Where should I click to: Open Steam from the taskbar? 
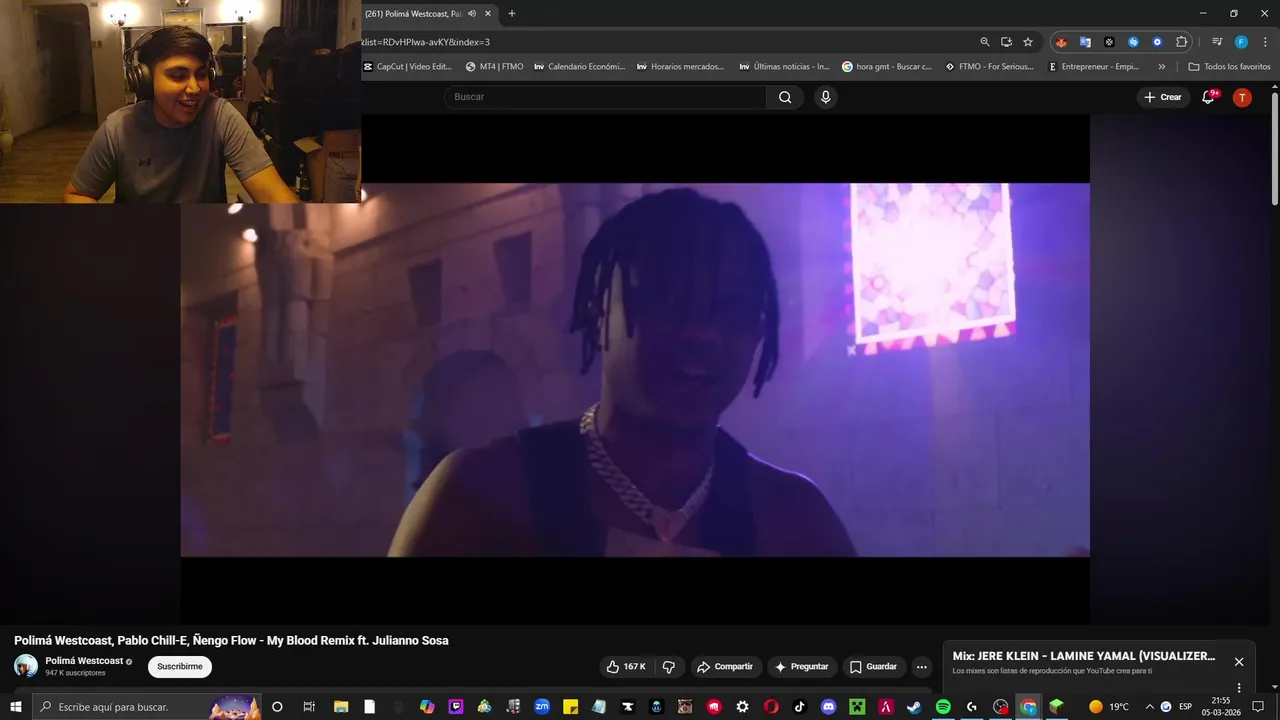coord(914,707)
